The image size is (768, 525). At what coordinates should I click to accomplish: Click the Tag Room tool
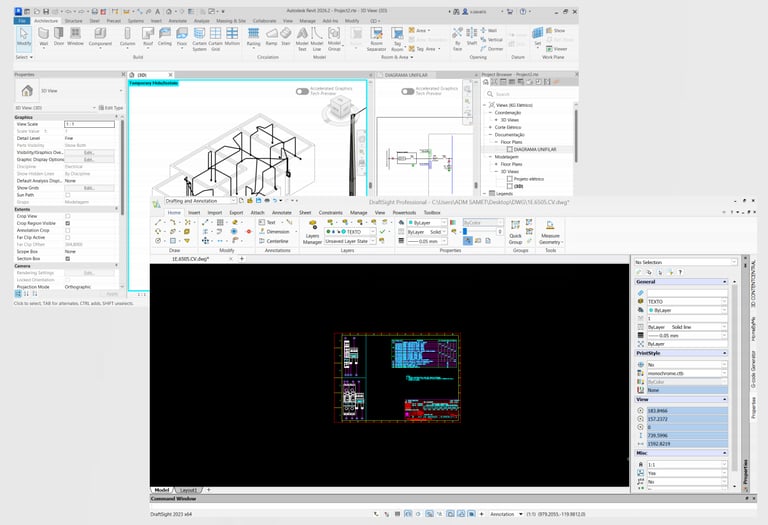click(397, 39)
